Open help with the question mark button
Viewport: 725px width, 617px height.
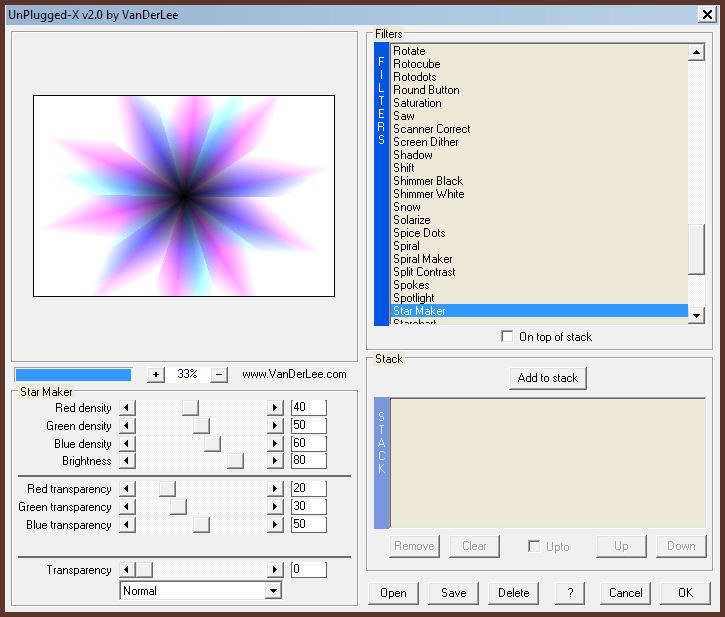pyautogui.click(x=570, y=593)
